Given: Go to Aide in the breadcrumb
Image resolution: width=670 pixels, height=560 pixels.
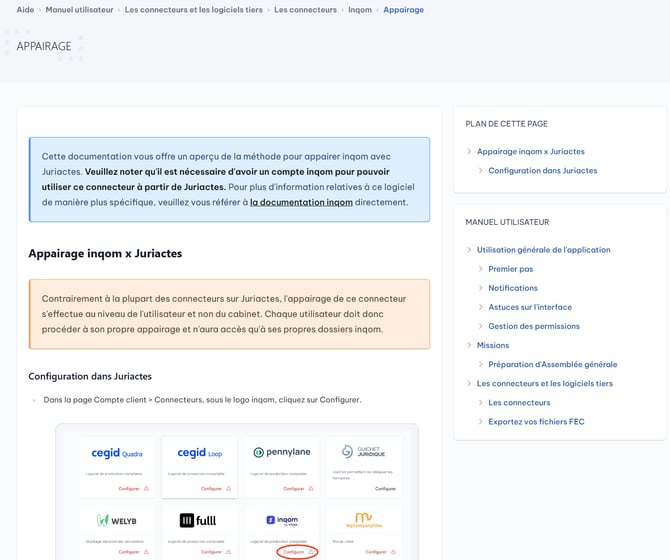Looking at the screenshot, I should [x=25, y=10].
